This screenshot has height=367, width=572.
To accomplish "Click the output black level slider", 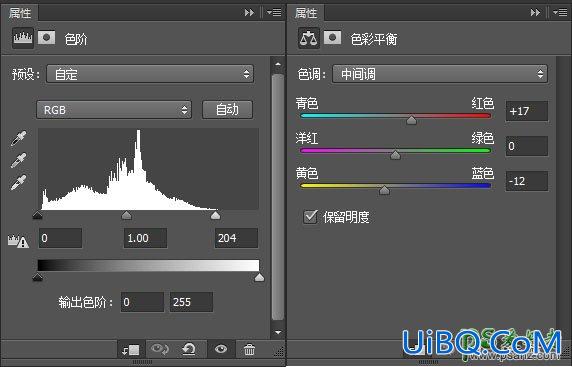I will pos(38,277).
